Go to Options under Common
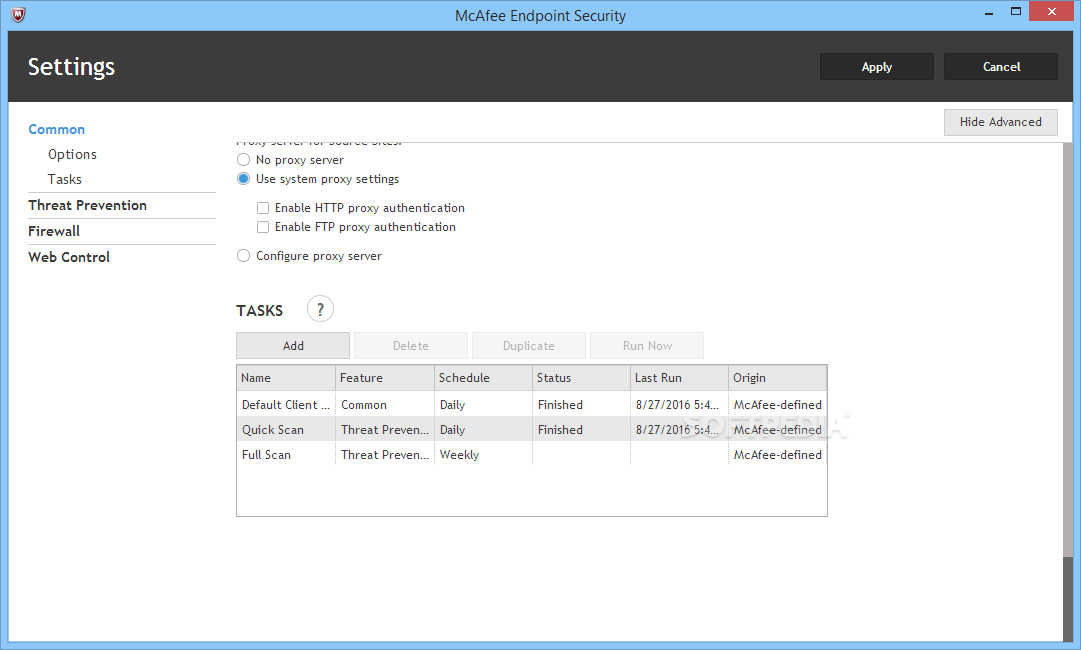 click(72, 154)
